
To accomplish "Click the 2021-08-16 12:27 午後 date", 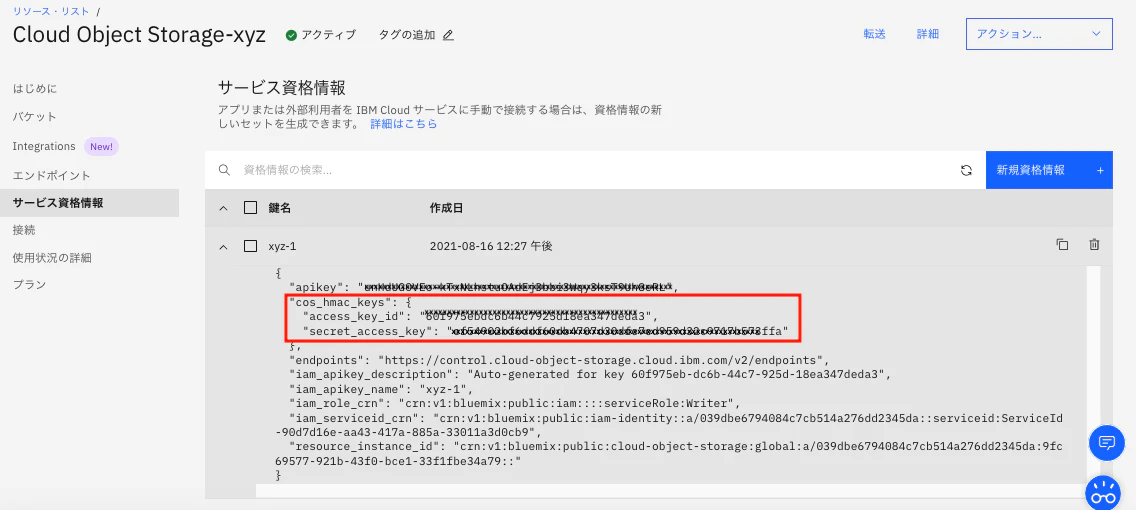I will pos(491,246).
